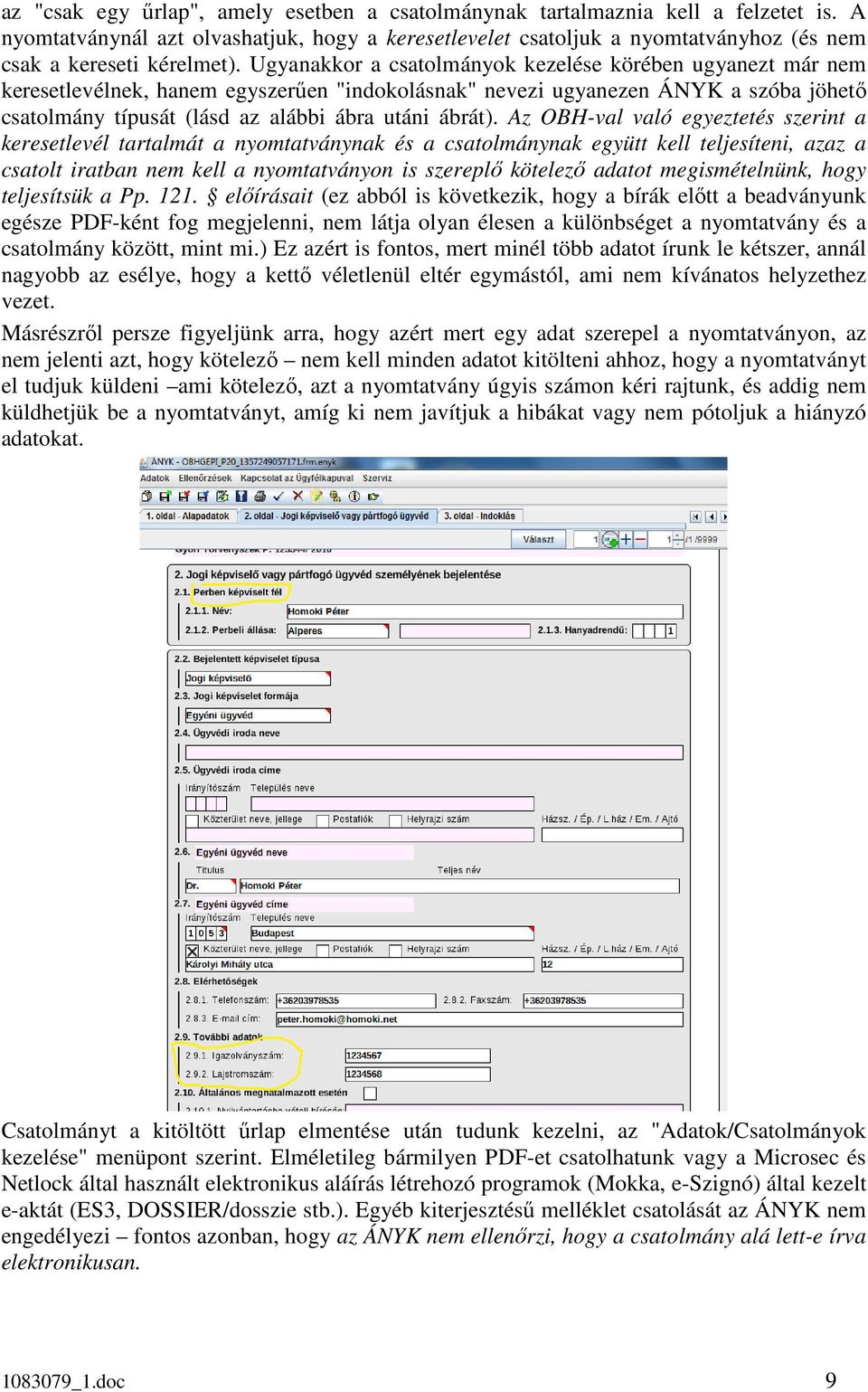868x1392 pixels.
Task: Jump to first tab with the leftmost arrow
Action: click(x=696, y=516)
